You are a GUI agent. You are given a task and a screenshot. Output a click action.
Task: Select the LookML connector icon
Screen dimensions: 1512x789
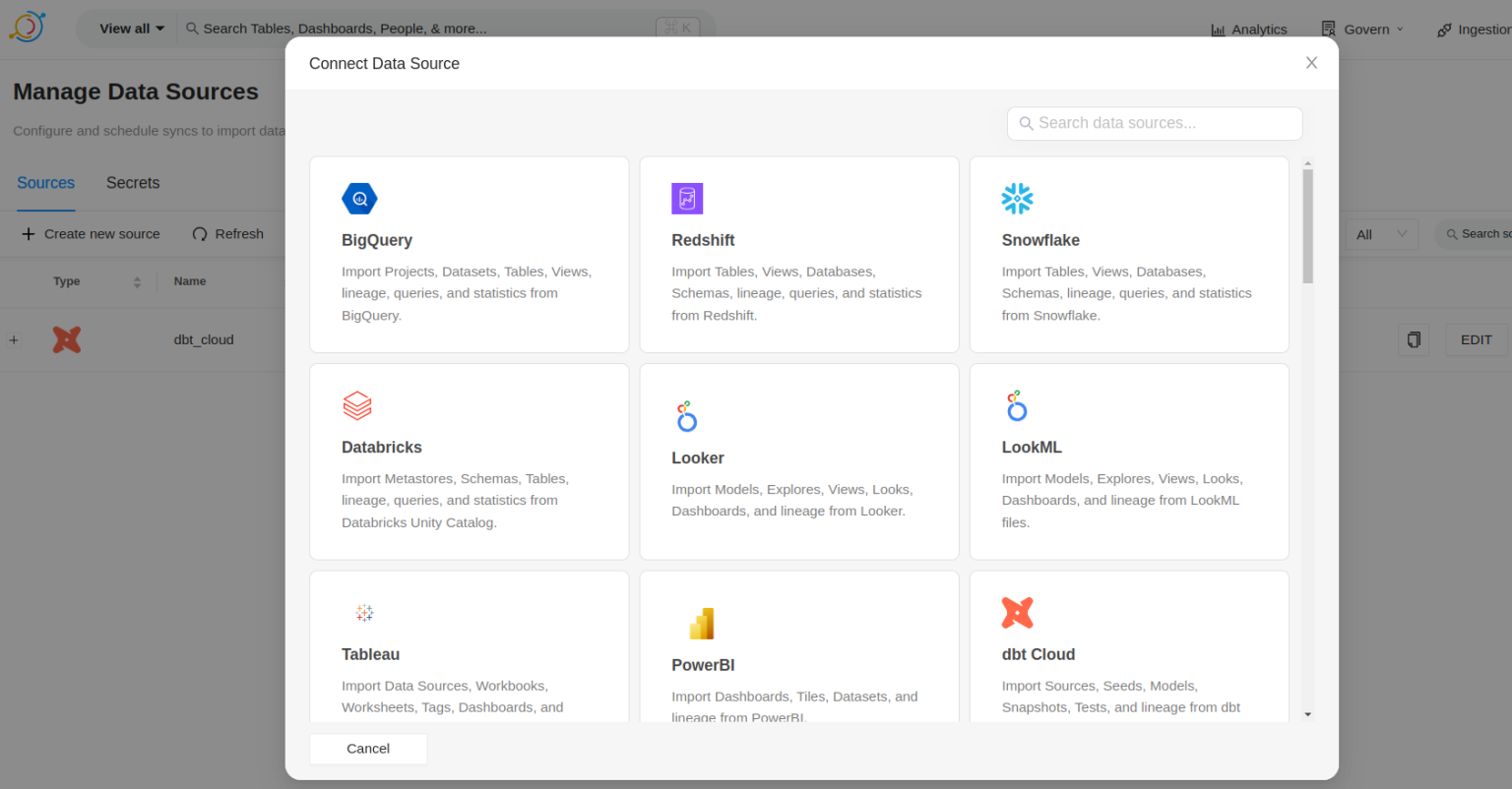[1017, 405]
